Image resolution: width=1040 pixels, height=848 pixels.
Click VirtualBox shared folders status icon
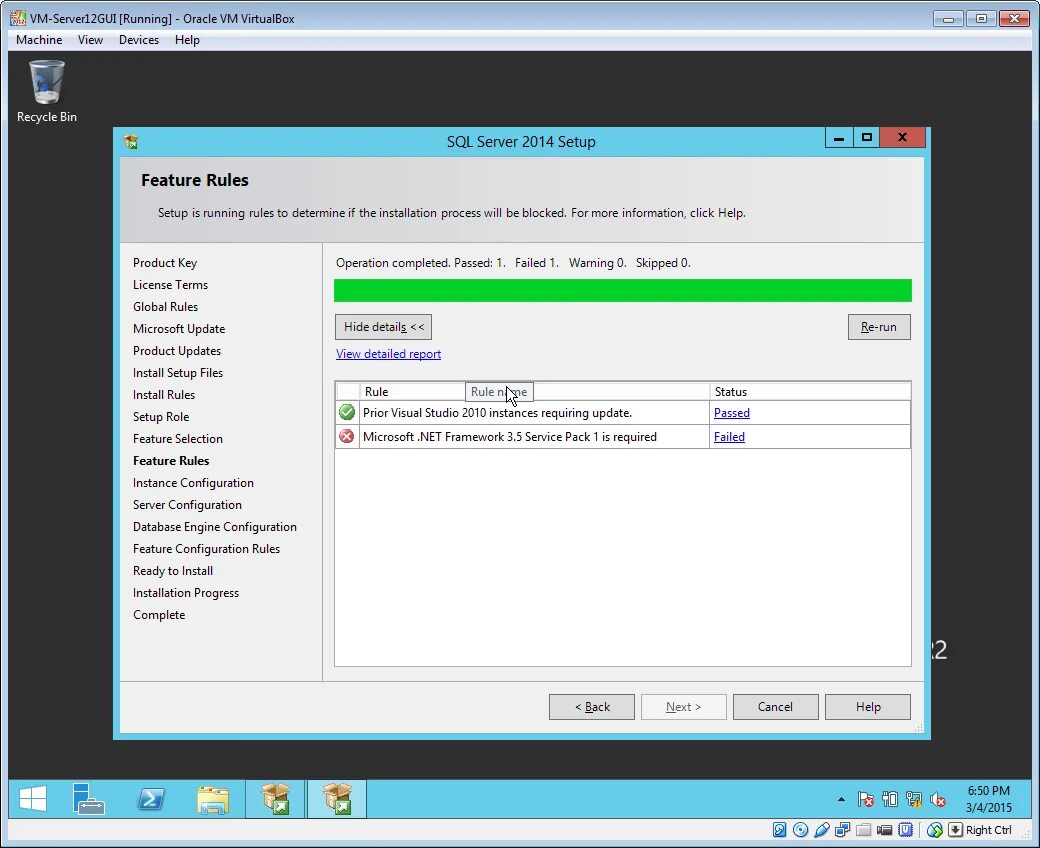tap(864, 829)
